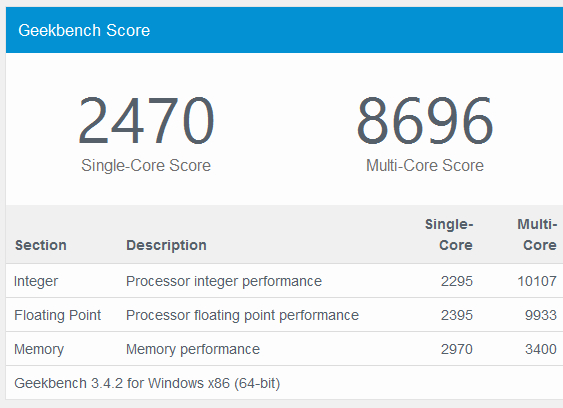This screenshot has height=408, width=563.
Task: Select the single-core score 2470
Action: 146,120
